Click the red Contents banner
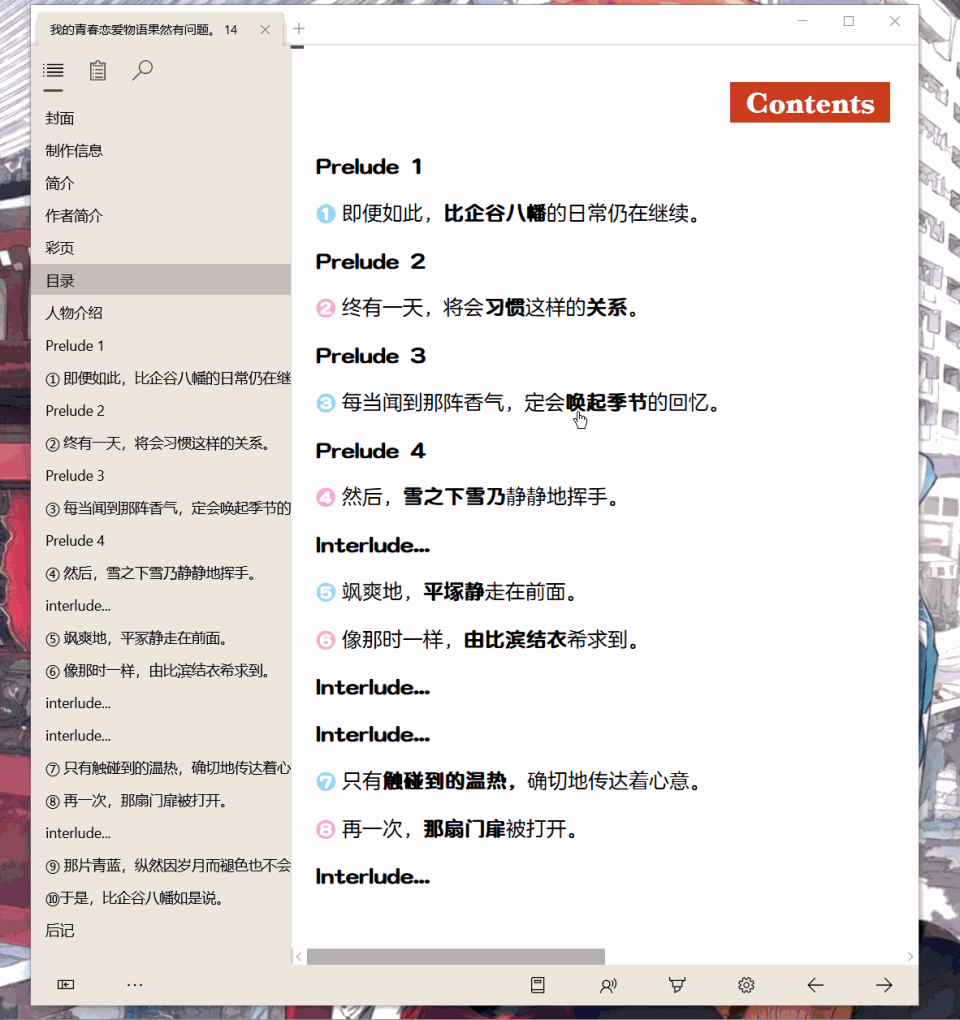 pos(810,103)
